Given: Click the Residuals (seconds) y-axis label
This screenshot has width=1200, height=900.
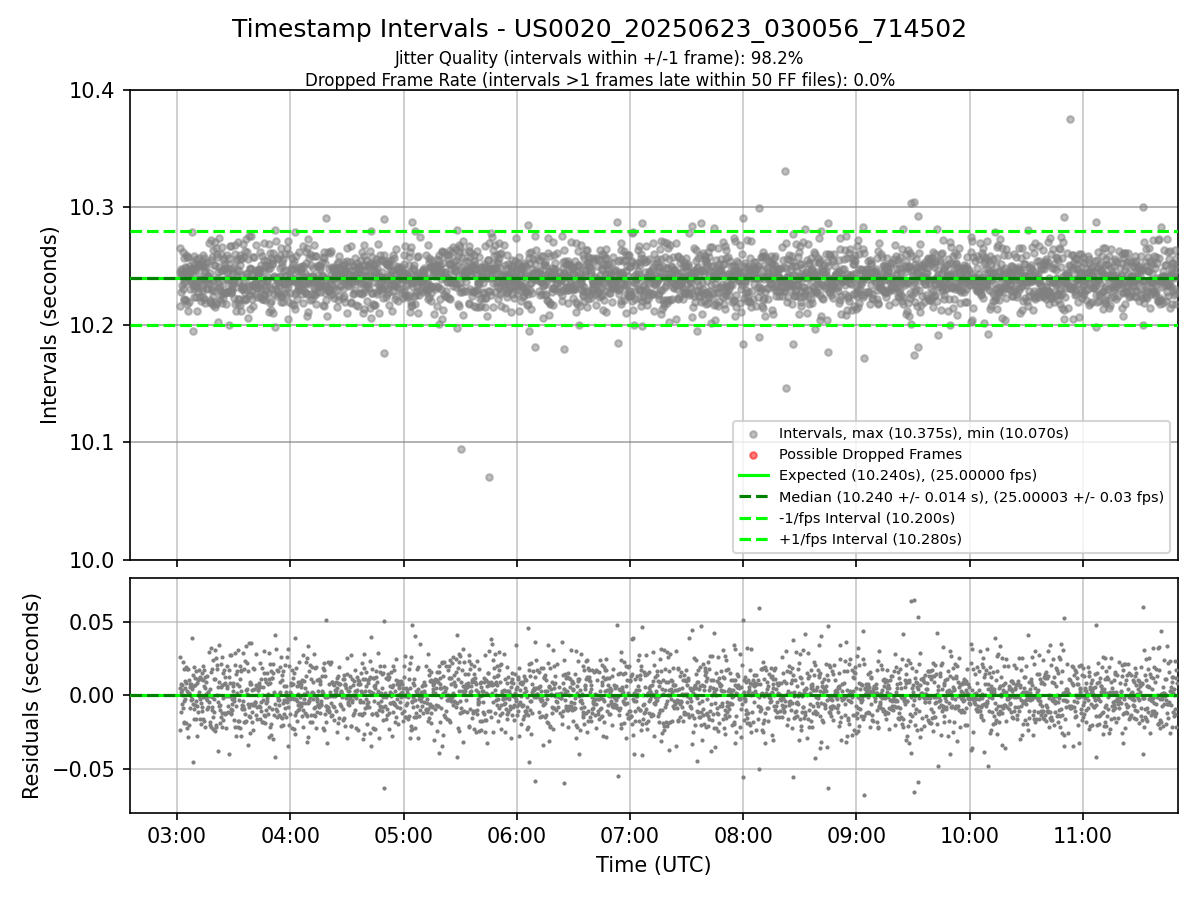Looking at the screenshot, I should pos(32,696).
